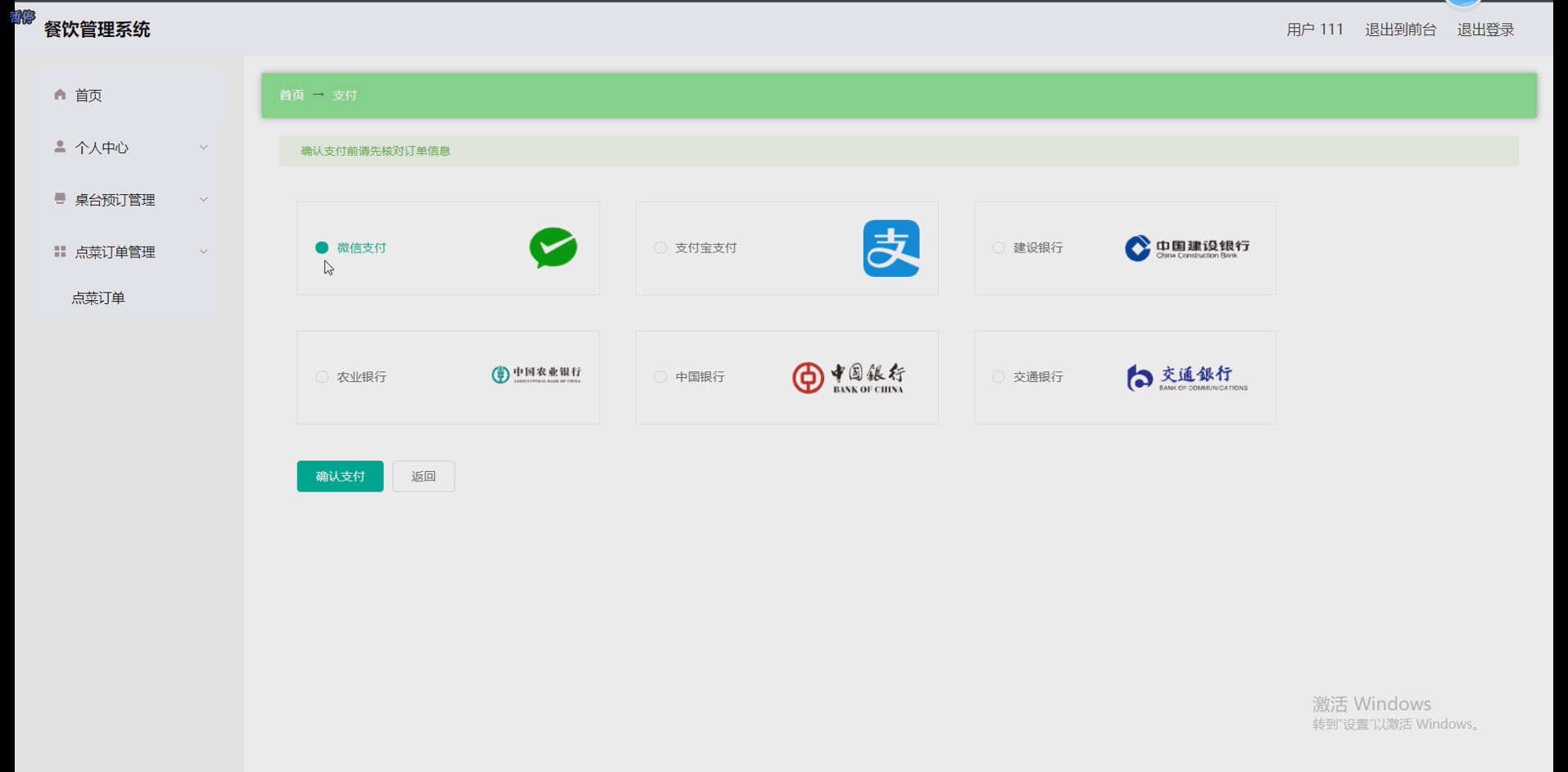Image resolution: width=1568 pixels, height=772 pixels.
Task: Click the Bank of Communications logo
Action: pyautogui.click(x=1187, y=377)
